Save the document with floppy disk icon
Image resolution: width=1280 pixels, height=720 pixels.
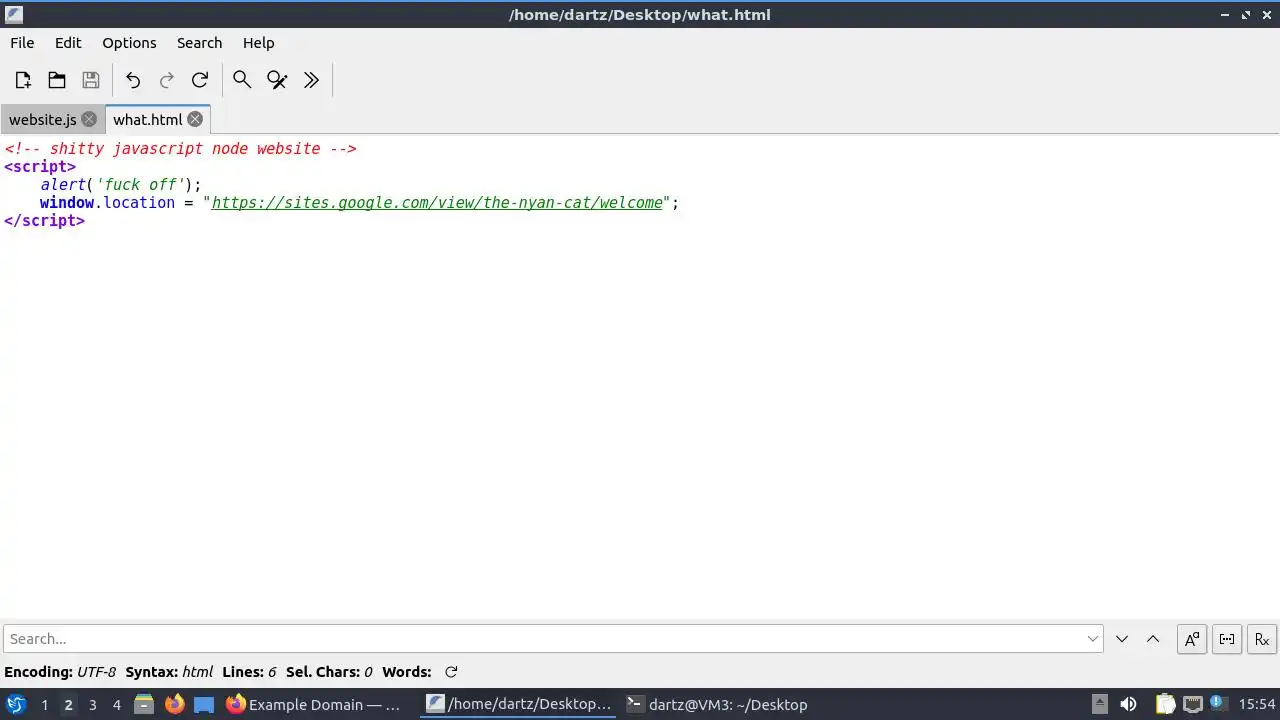[91, 80]
